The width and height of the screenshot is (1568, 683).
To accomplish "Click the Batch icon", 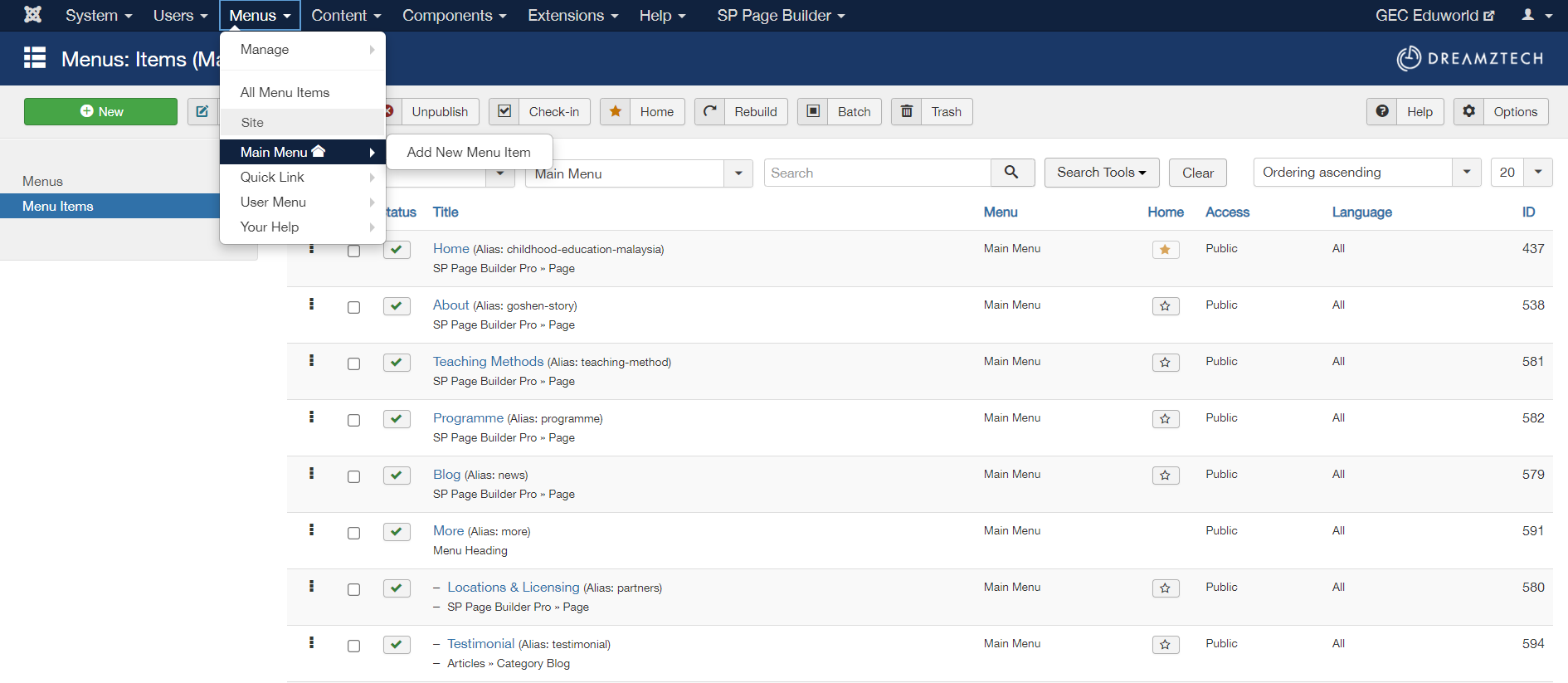I will 813,111.
